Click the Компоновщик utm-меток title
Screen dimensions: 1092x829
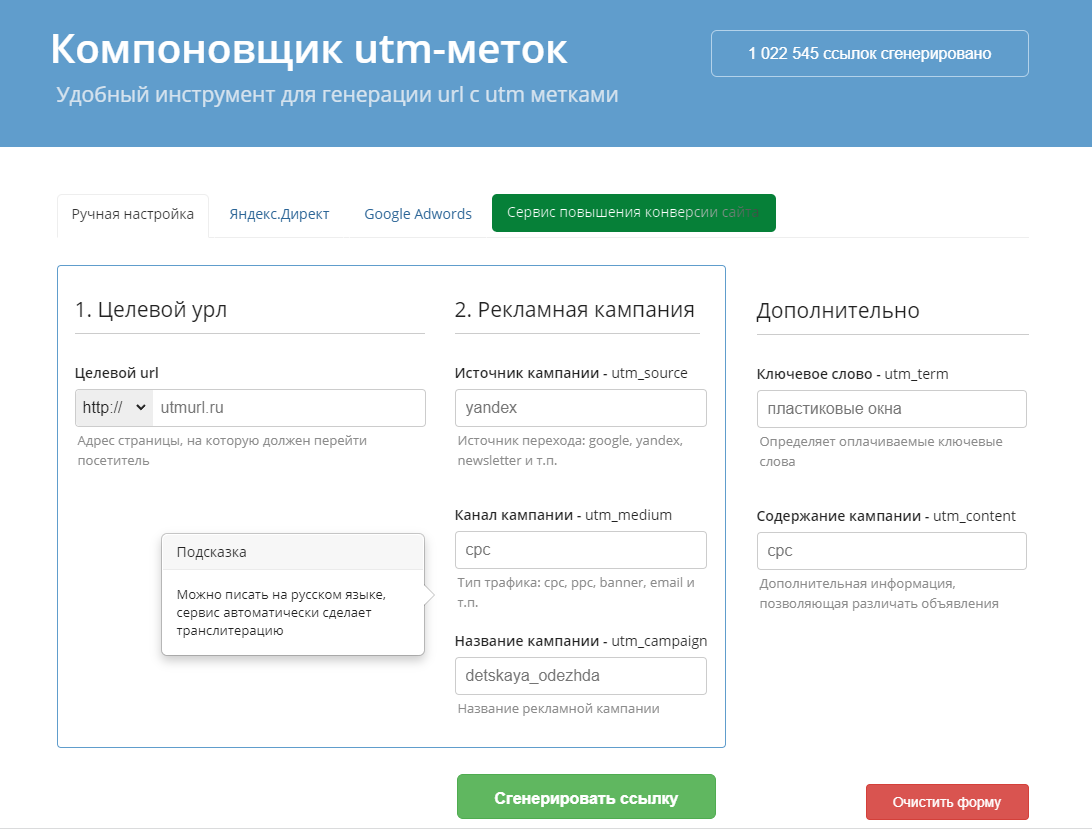tap(309, 49)
